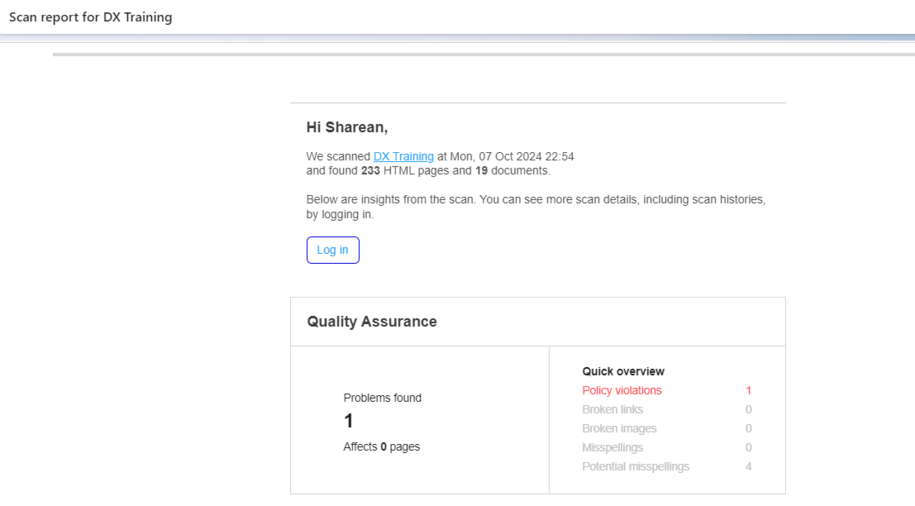Click the Problems found label
The height and width of the screenshot is (506, 915).
(x=382, y=397)
